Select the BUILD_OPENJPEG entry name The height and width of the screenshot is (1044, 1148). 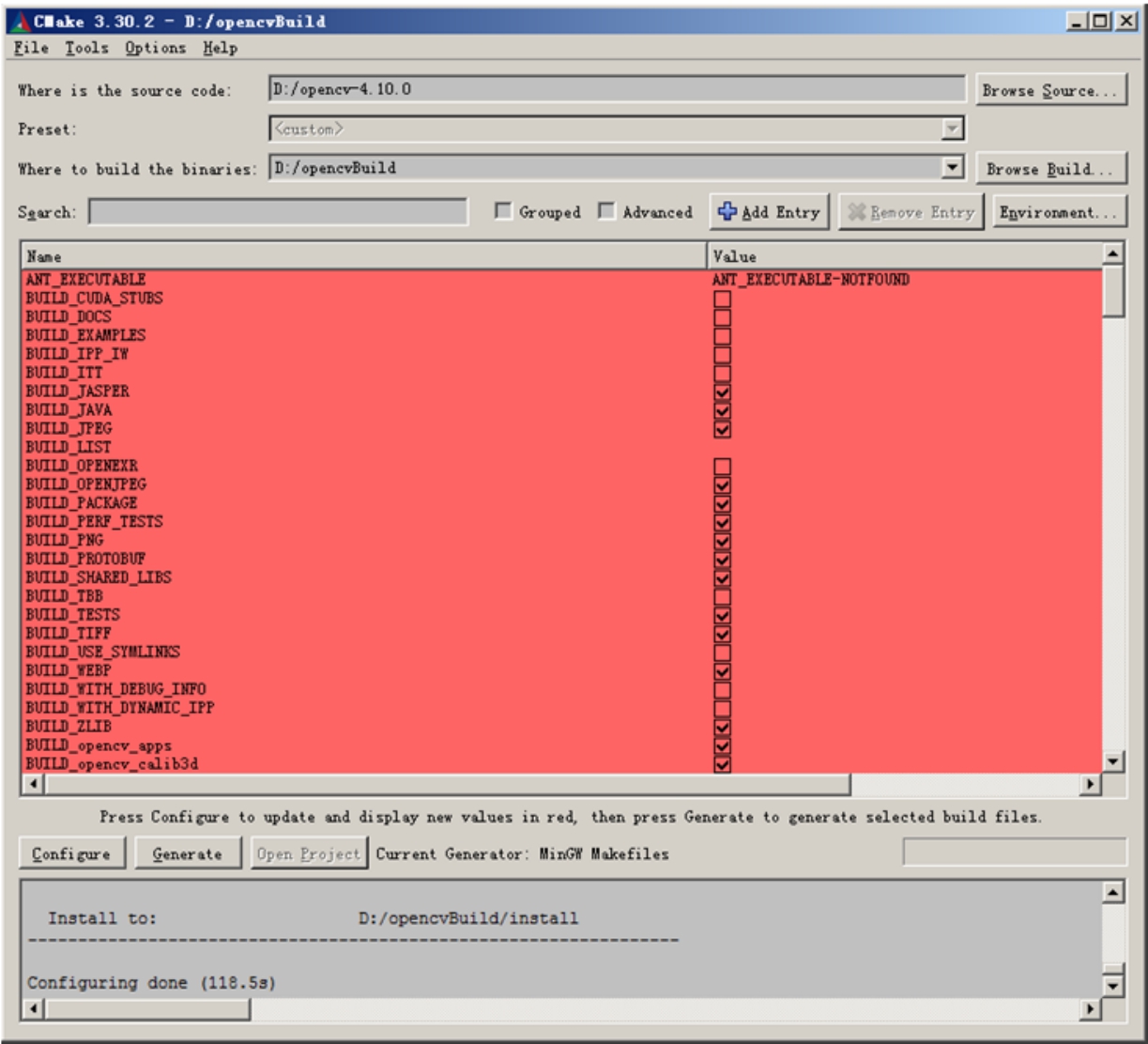[x=85, y=484]
